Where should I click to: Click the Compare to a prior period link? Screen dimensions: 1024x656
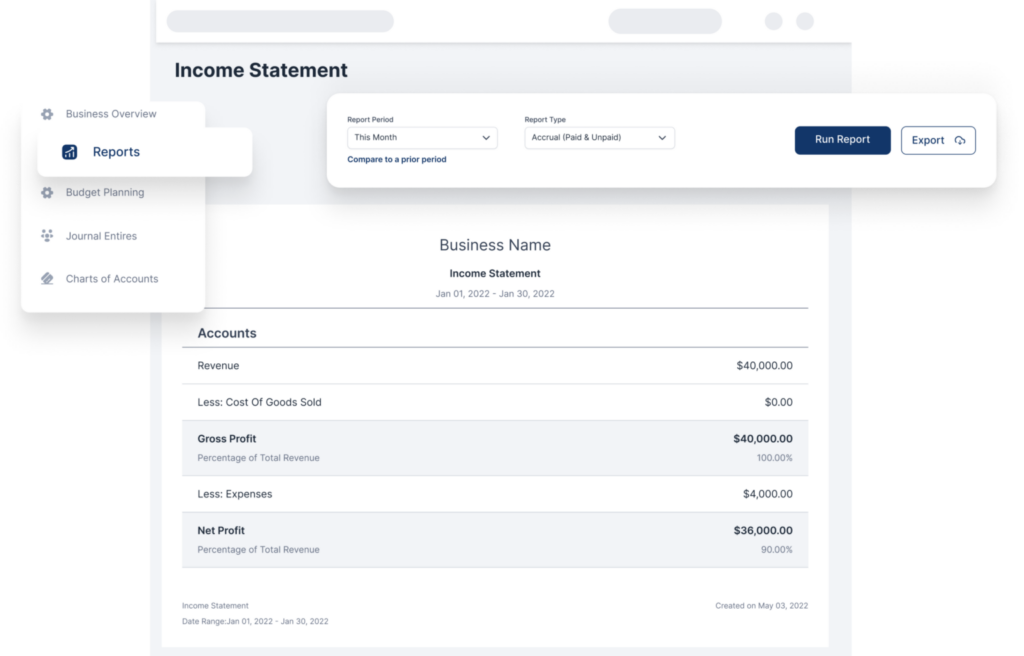[397, 159]
